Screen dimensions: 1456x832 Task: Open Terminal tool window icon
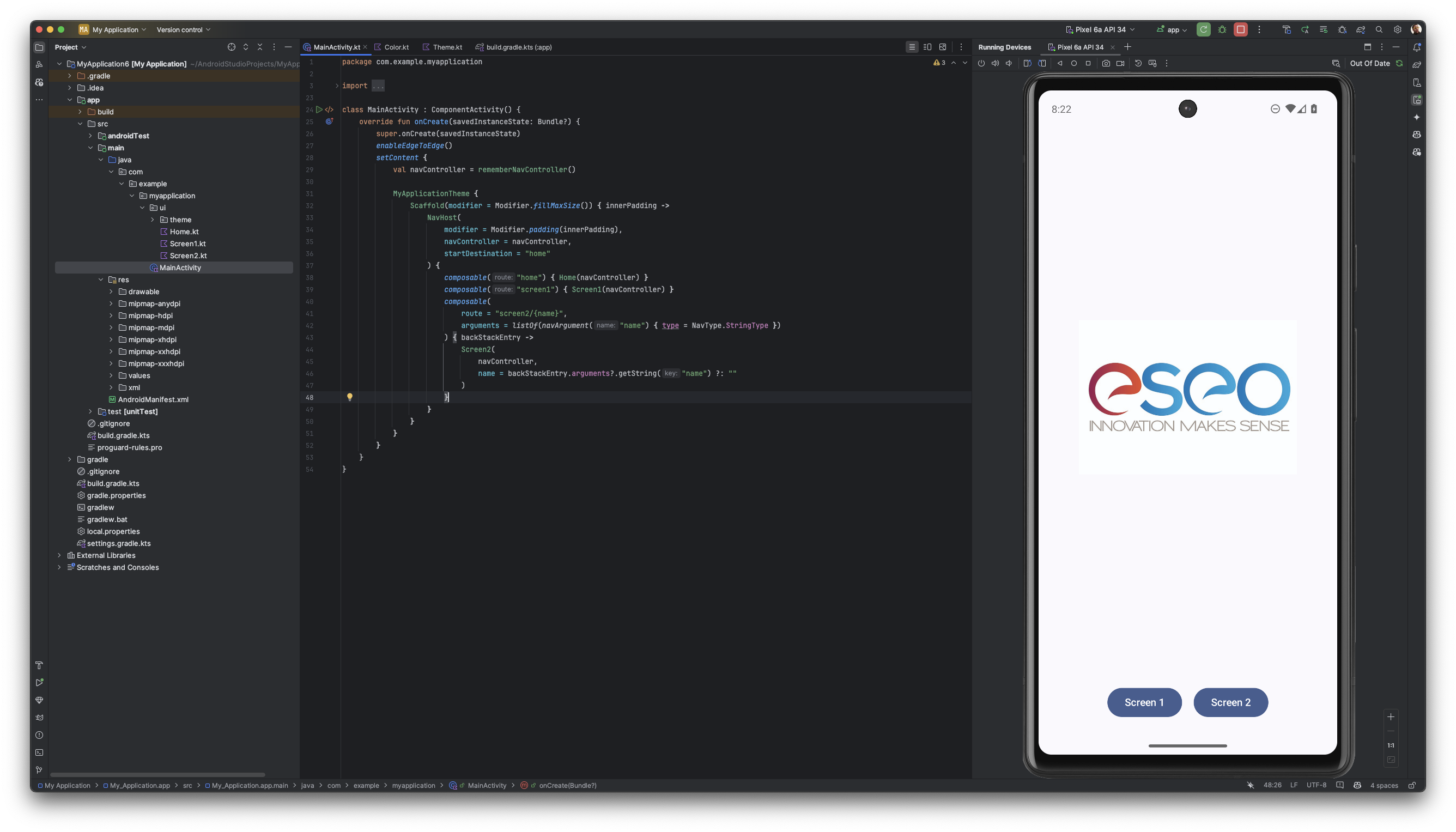click(x=39, y=752)
